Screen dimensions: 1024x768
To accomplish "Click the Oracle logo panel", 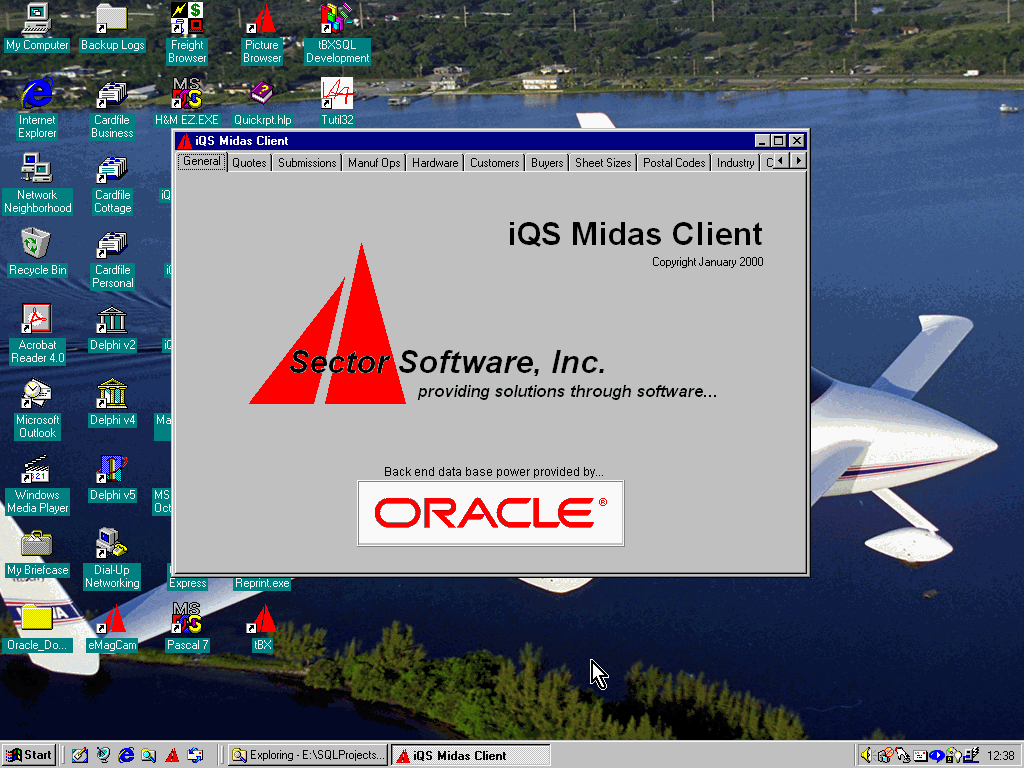I will 490,513.
